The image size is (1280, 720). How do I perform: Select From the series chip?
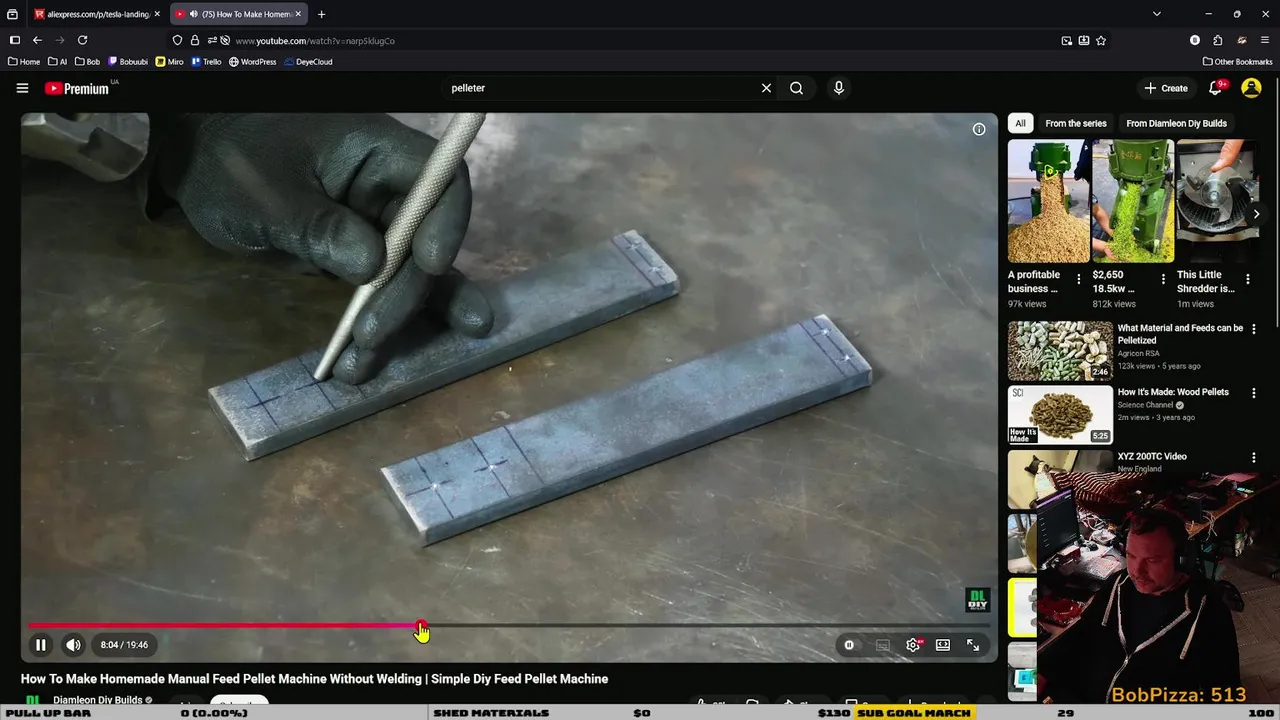click(x=1076, y=123)
